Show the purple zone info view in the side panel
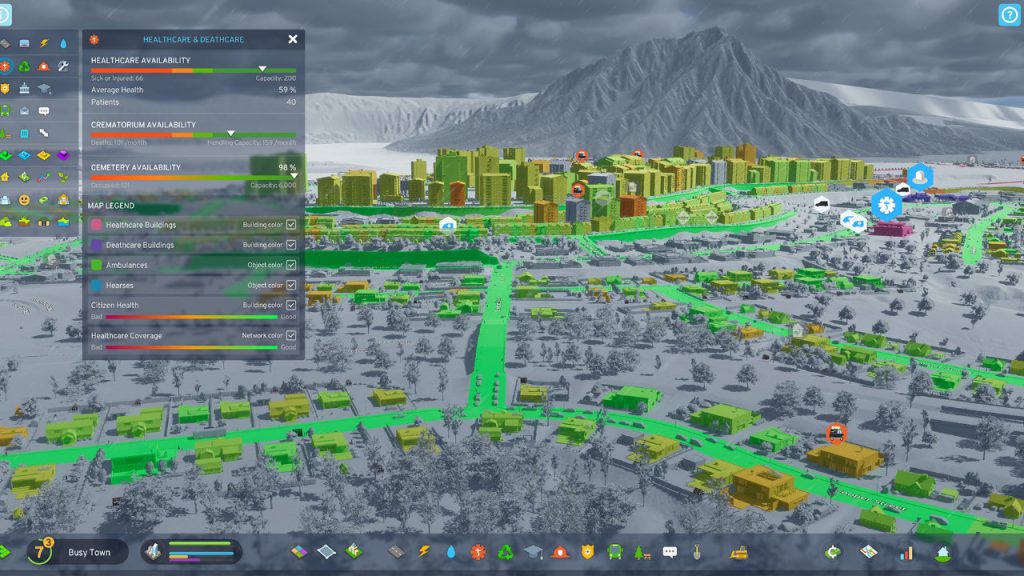 click(x=63, y=155)
